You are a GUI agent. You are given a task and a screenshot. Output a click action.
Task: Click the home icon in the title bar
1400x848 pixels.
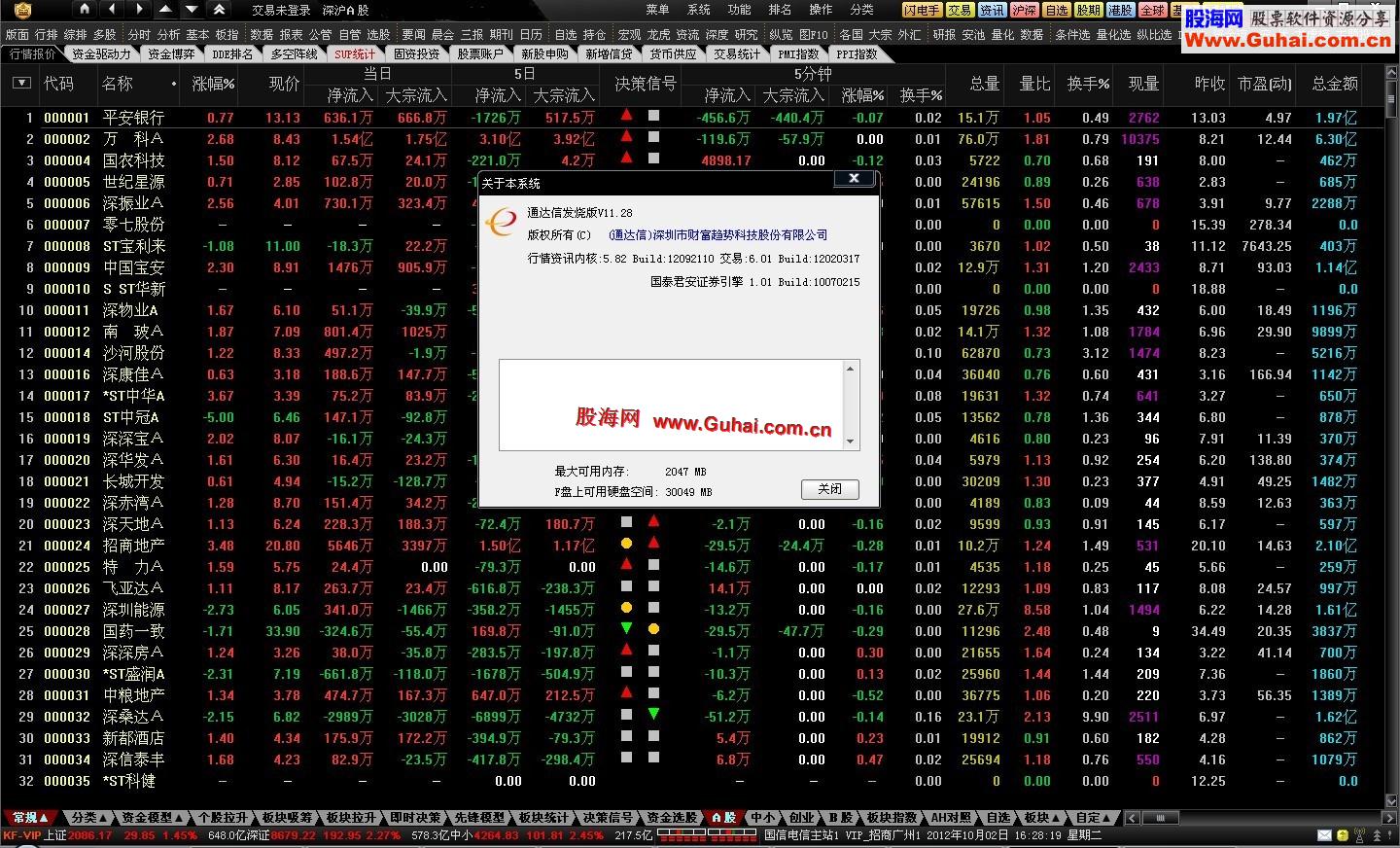click(85, 10)
